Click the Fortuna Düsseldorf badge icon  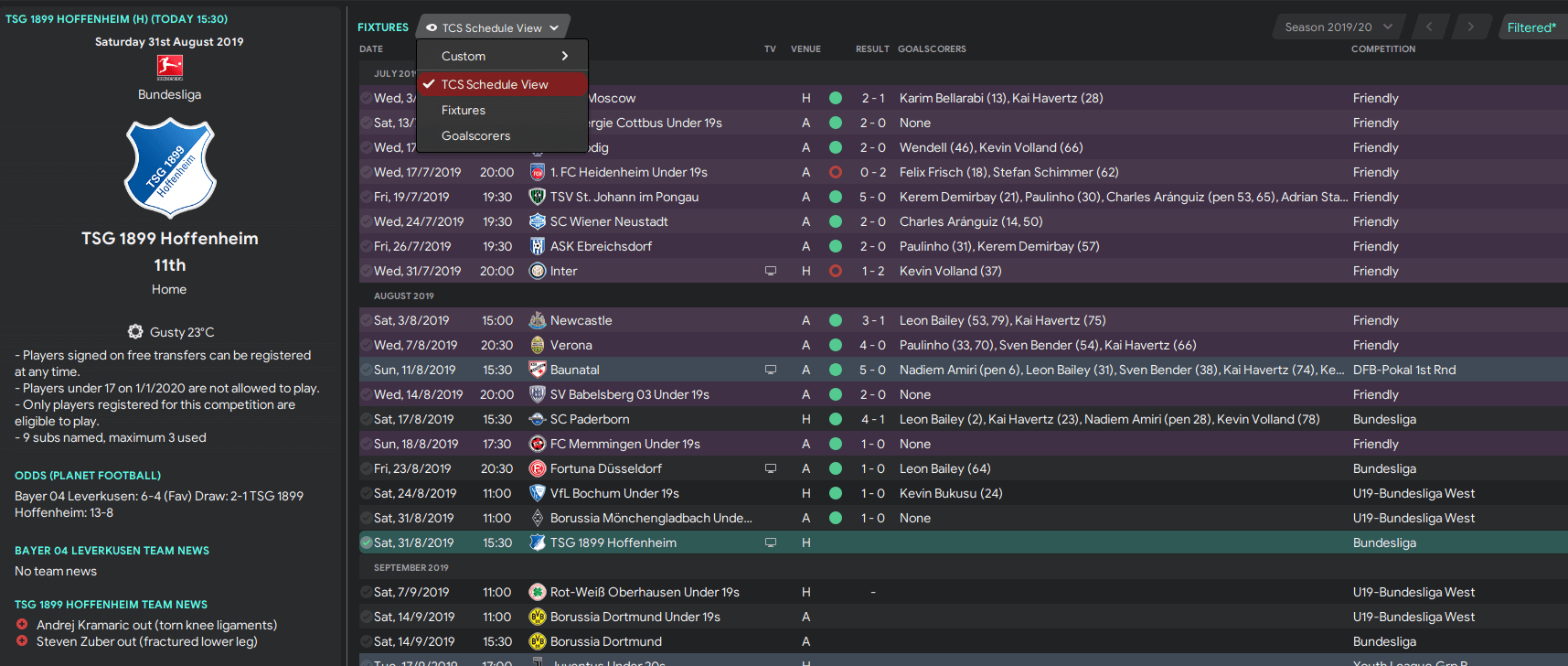(538, 468)
